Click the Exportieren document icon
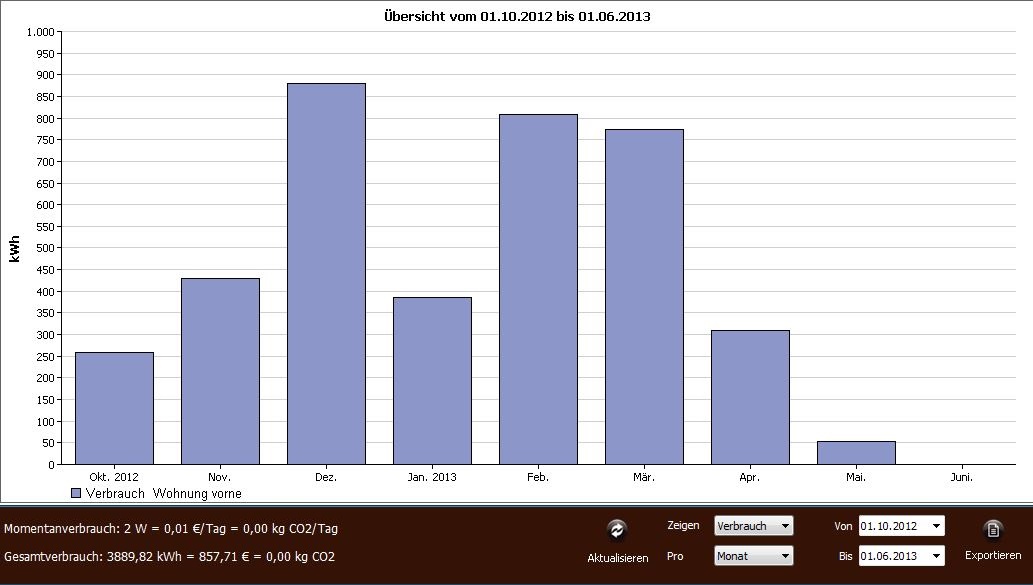1033x585 pixels. click(992, 530)
